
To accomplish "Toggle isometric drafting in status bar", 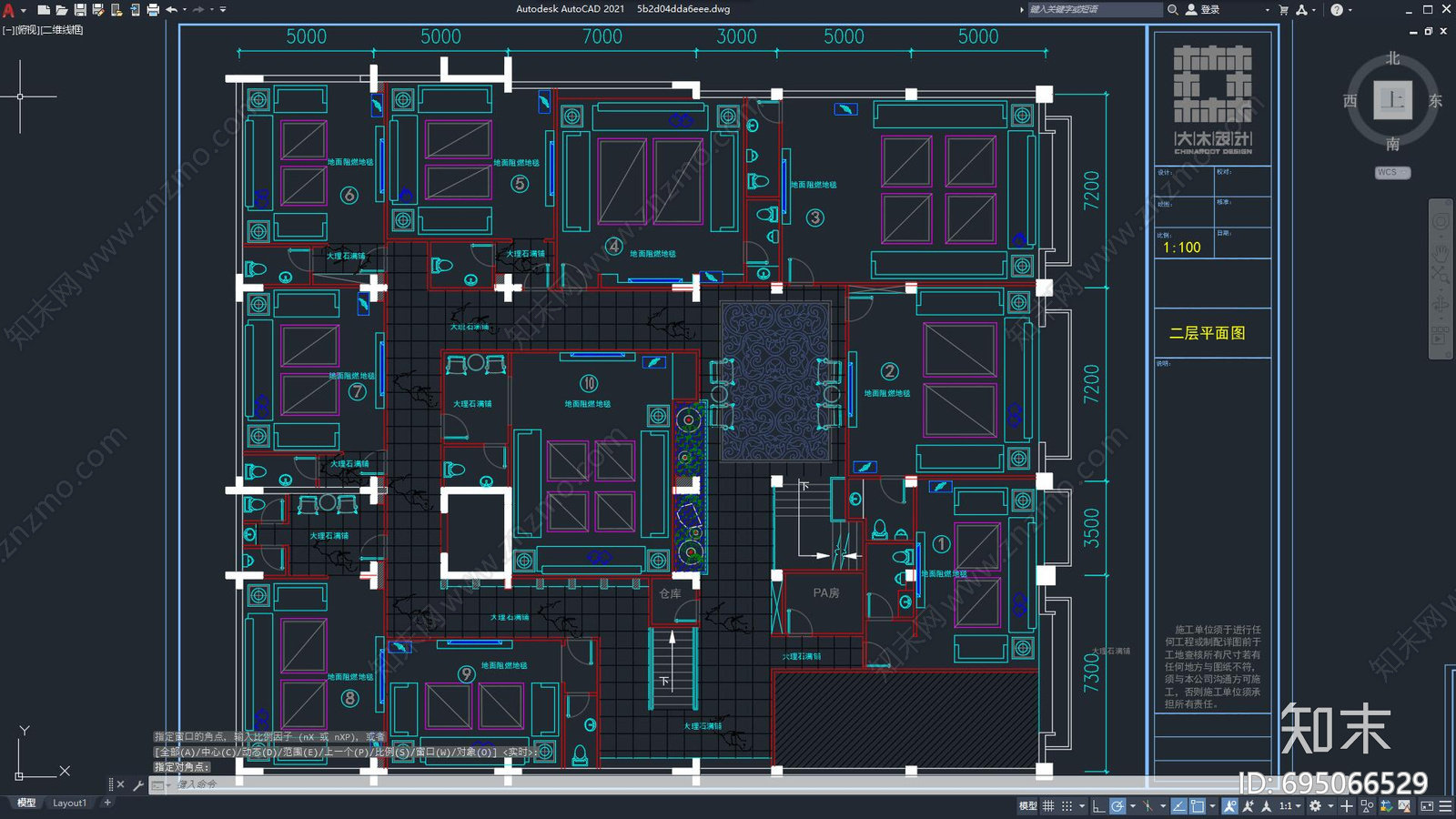I will point(1148,806).
